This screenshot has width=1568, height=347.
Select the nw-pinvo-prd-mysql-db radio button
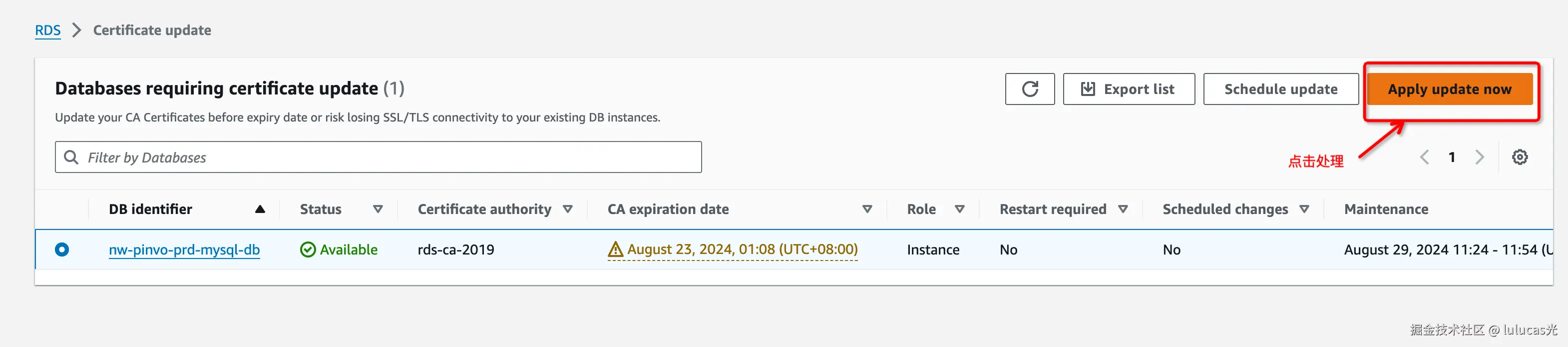pyautogui.click(x=62, y=249)
